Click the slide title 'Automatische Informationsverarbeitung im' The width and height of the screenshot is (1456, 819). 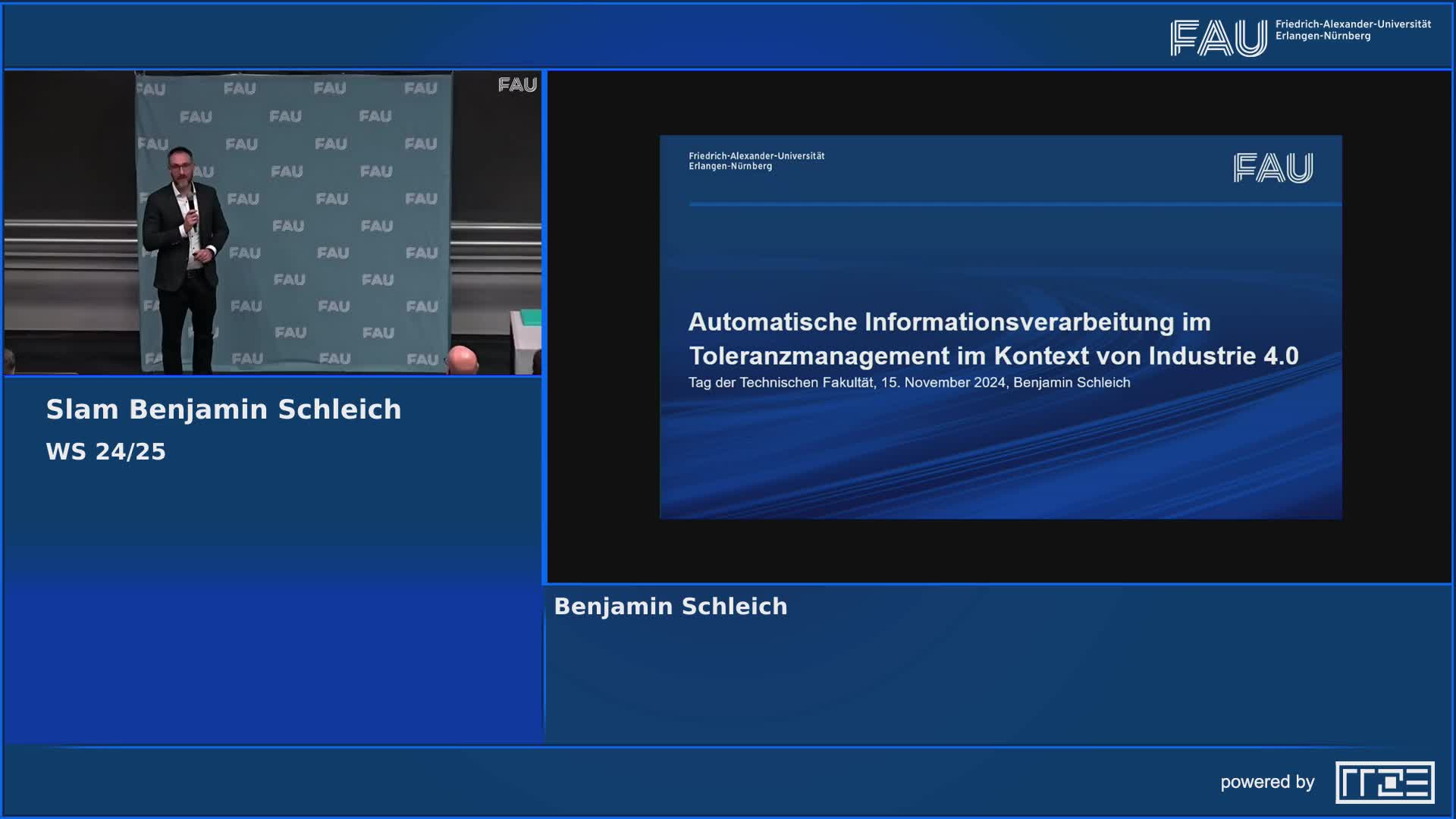coord(949,322)
